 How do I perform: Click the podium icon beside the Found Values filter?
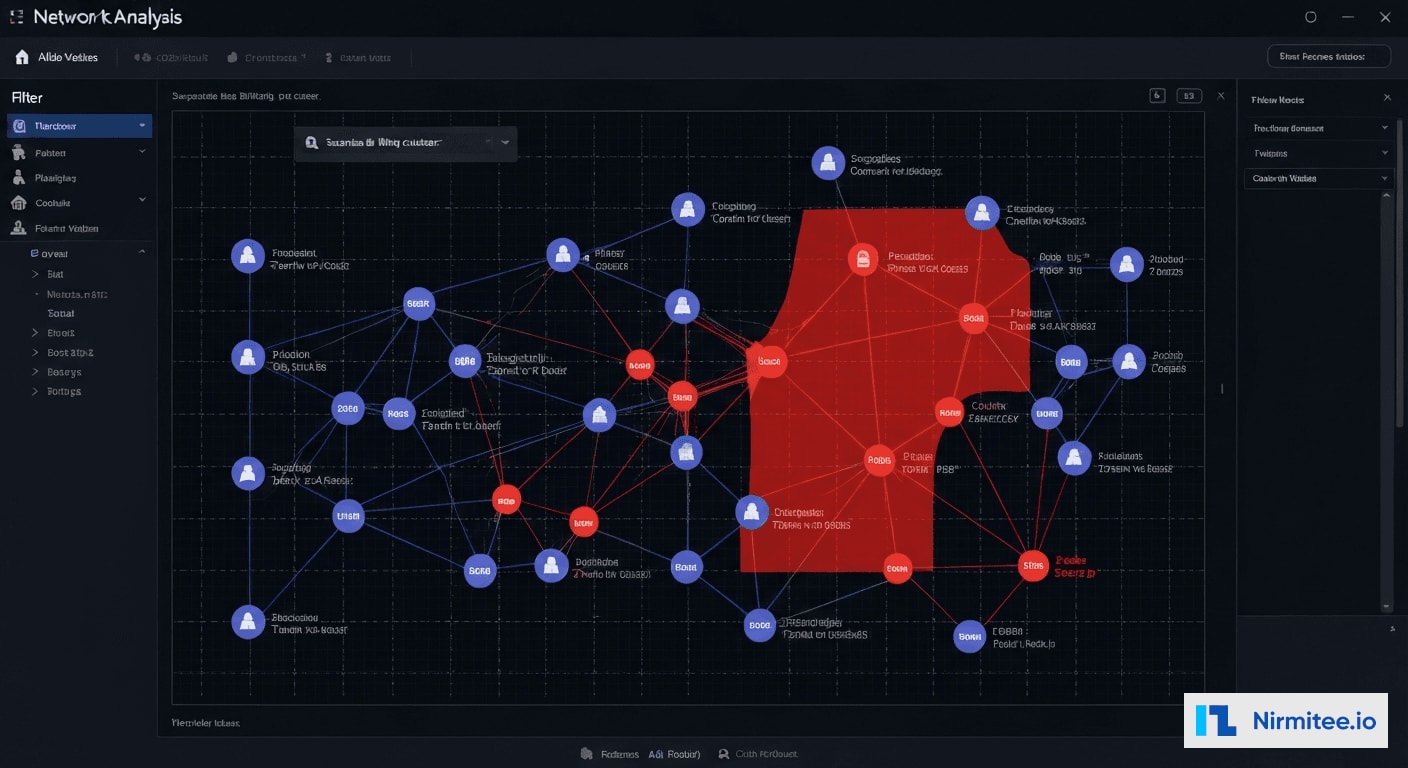tap(18, 227)
